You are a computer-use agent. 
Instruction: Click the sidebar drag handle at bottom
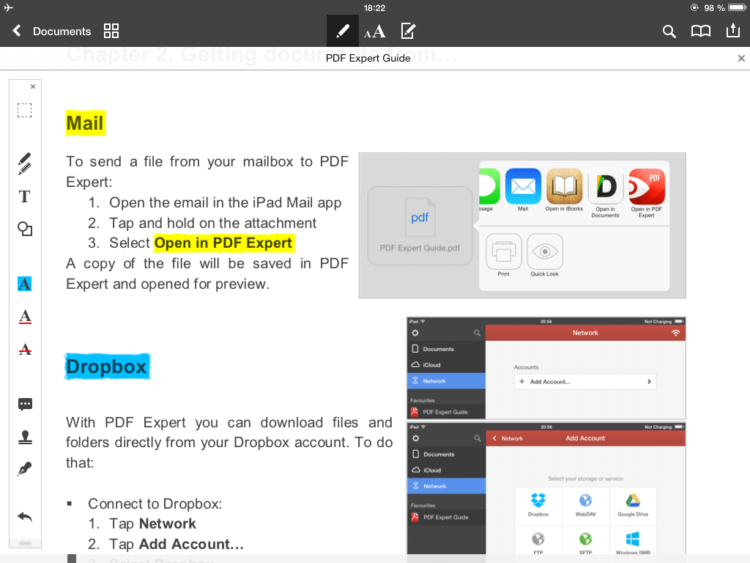coord(25,543)
